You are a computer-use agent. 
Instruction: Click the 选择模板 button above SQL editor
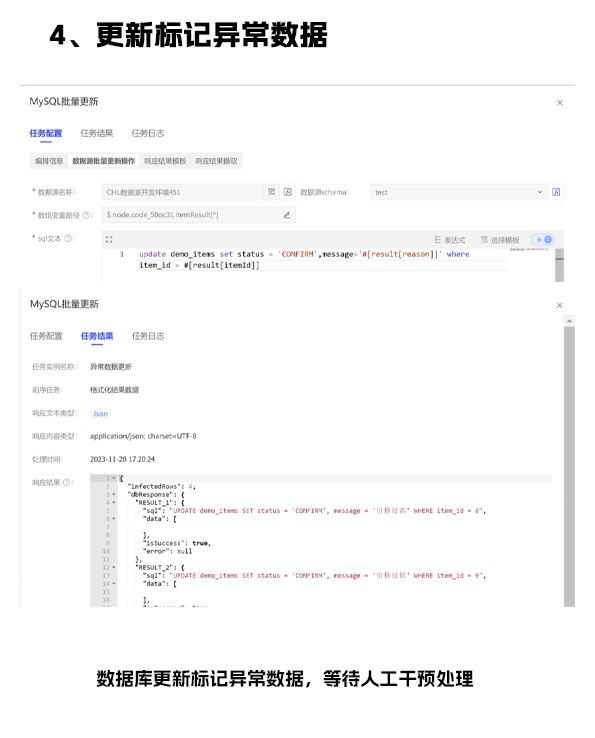pyautogui.click(x=500, y=240)
